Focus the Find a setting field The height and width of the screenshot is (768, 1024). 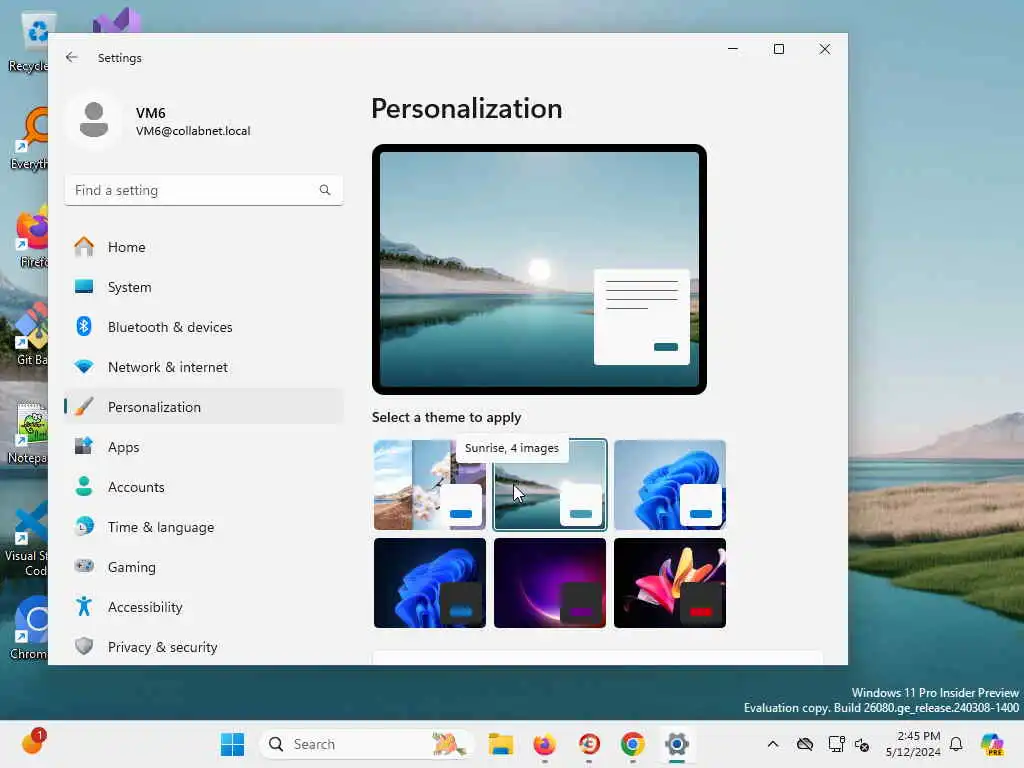[204, 190]
